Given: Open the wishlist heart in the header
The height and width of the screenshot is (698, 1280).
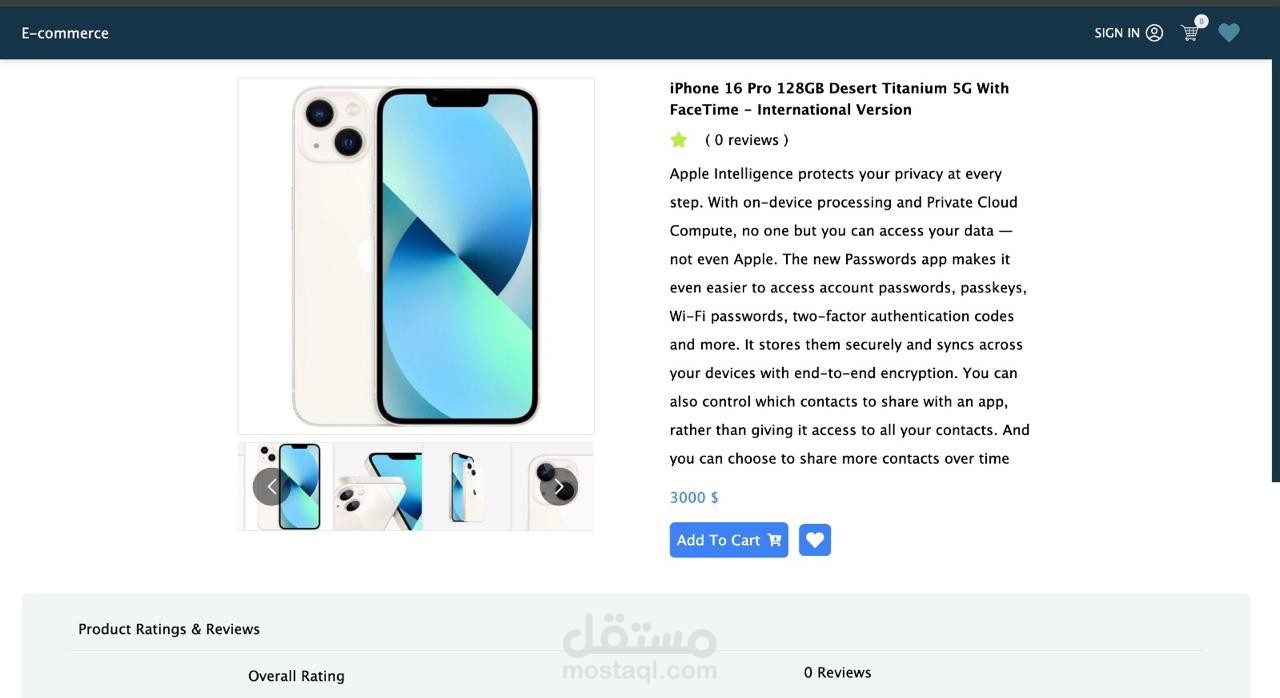Looking at the screenshot, I should [1229, 33].
